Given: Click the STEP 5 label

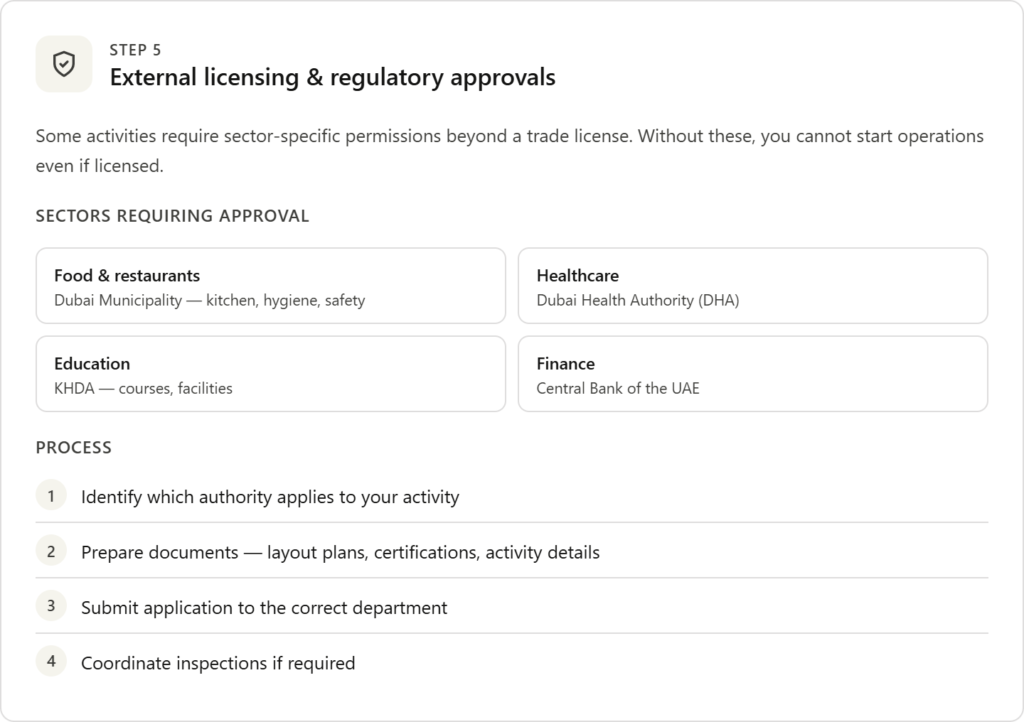Looking at the screenshot, I should point(135,50).
